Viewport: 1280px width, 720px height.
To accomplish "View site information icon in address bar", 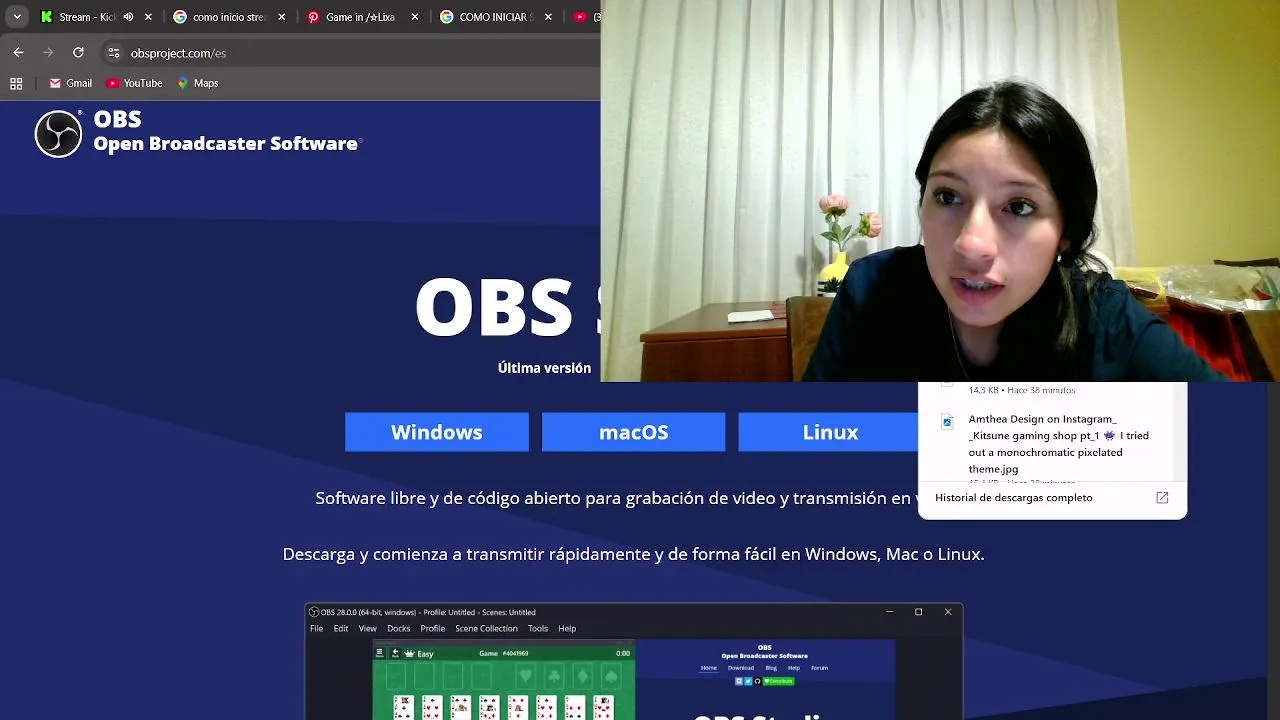I will (114, 53).
